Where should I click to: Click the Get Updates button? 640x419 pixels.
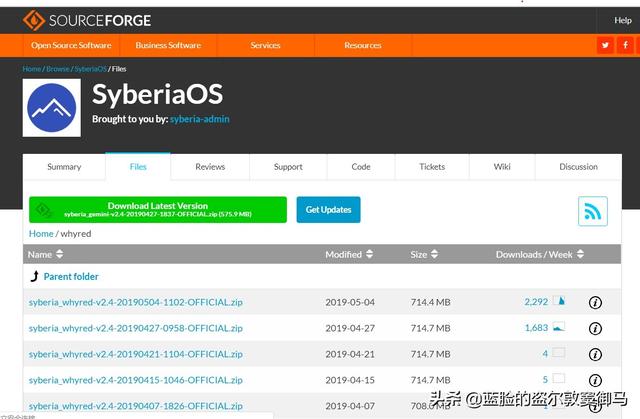[x=329, y=210]
